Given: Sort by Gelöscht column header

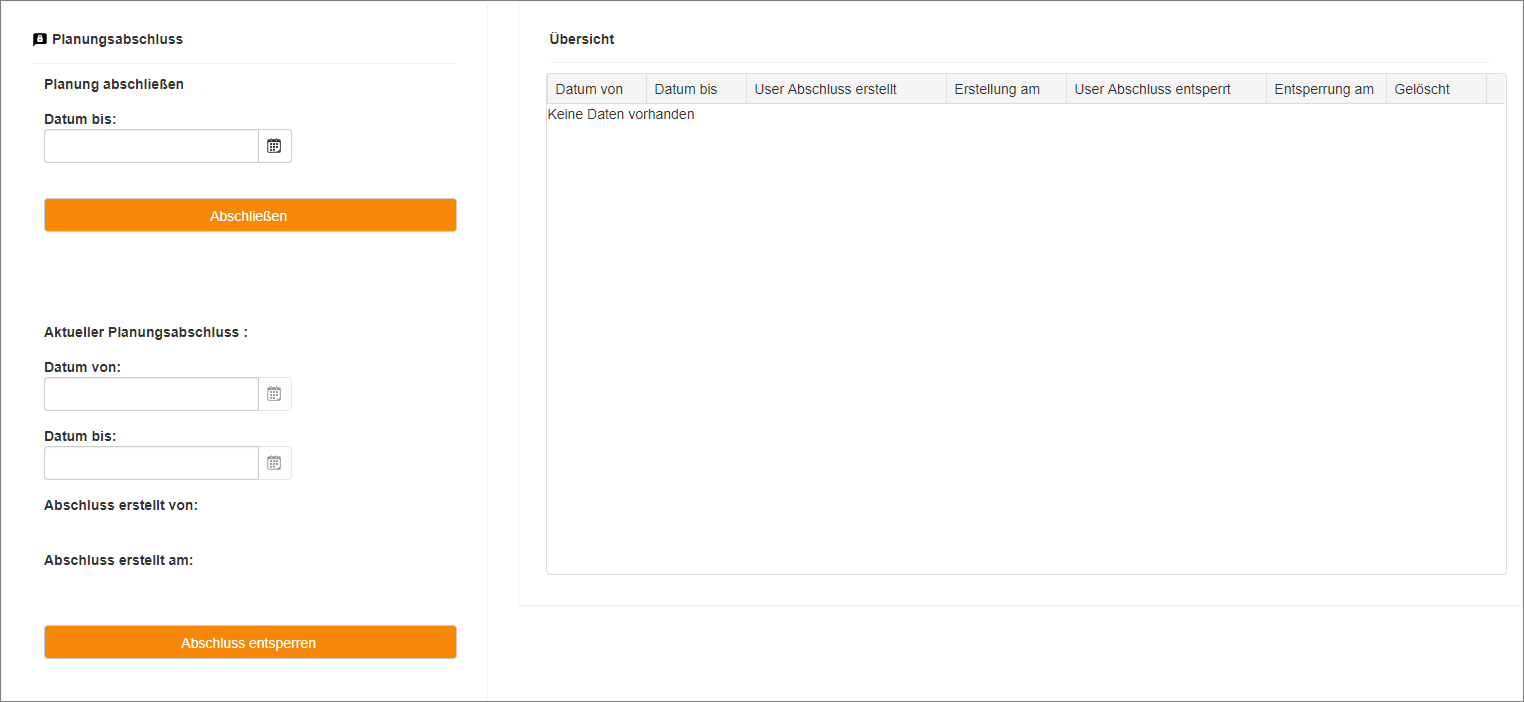Looking at the screenshot, I should [1436, 89].
